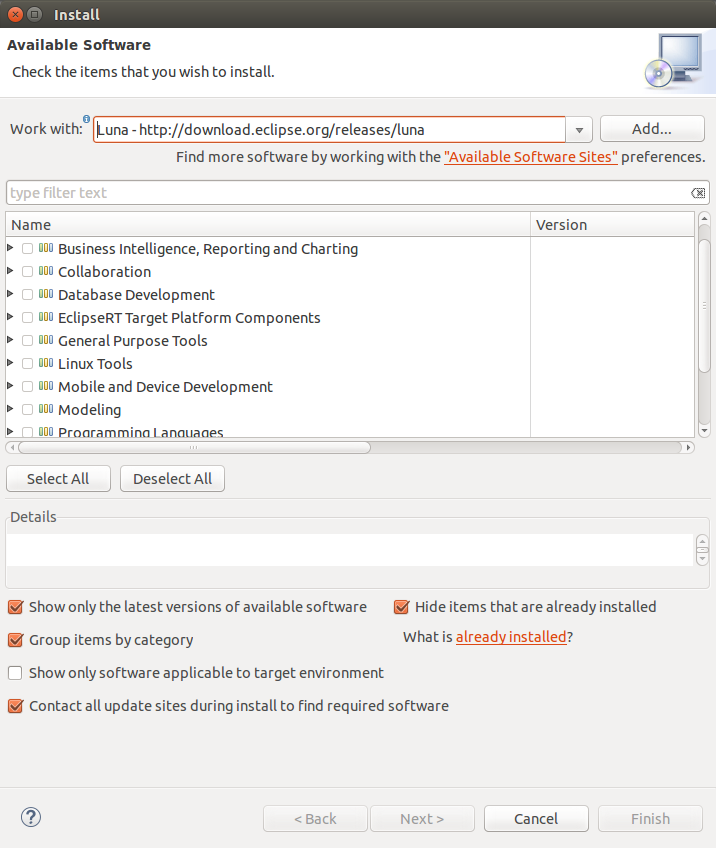Click the category icon beside Database Development
This screenshot has height=848, width=716.
(x=46, y=294)
